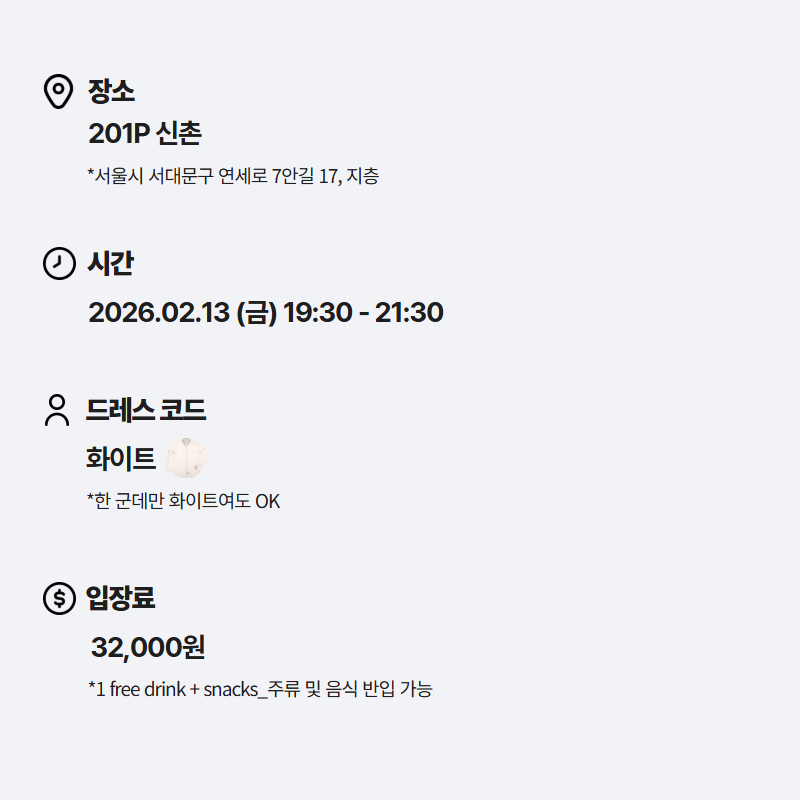The image size is (800, 800).
Task: Click the dollar coin icon beside 입장료
Action: (59, 599)
